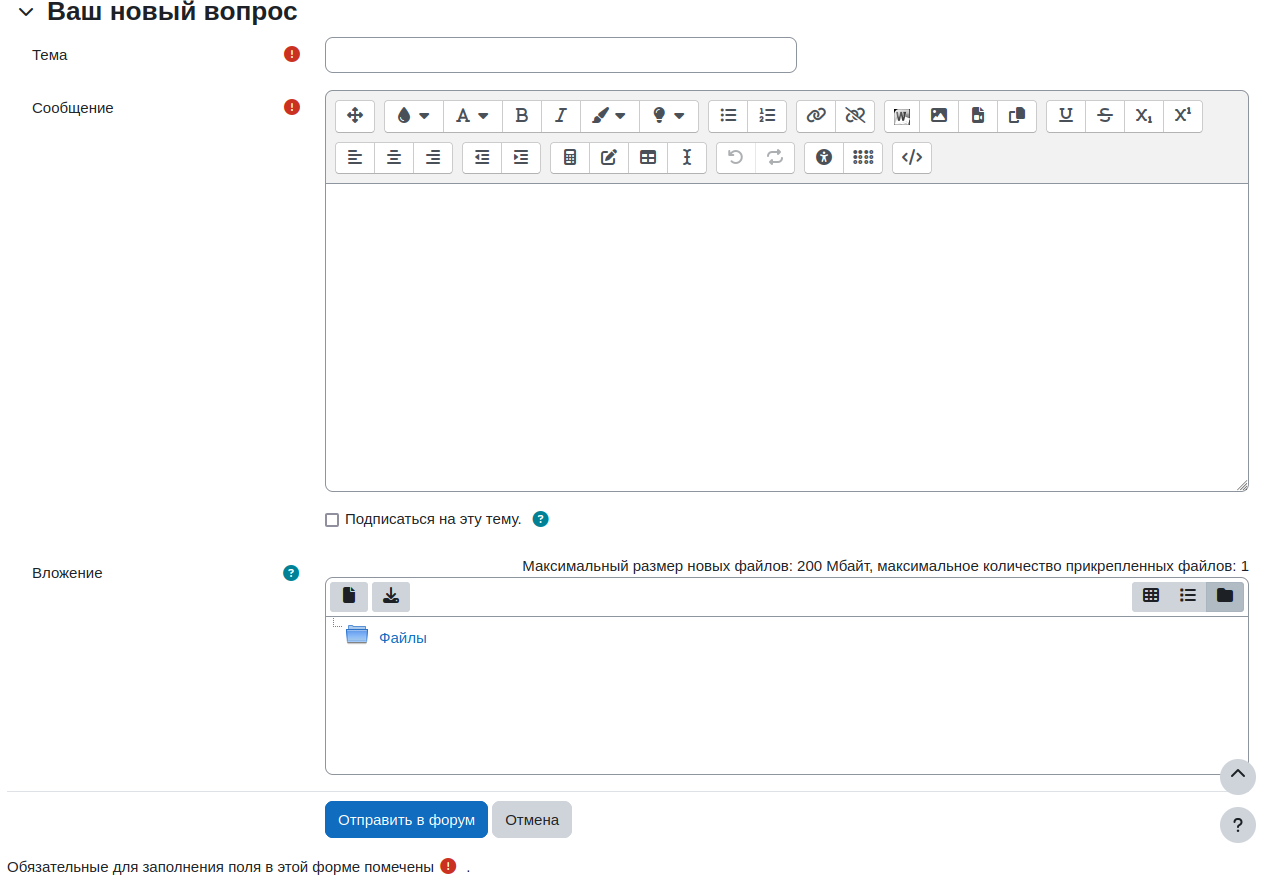Screen dimensions: 1269x875
Task: Increase paragraph indent
Action: click(x=521, y=158)
